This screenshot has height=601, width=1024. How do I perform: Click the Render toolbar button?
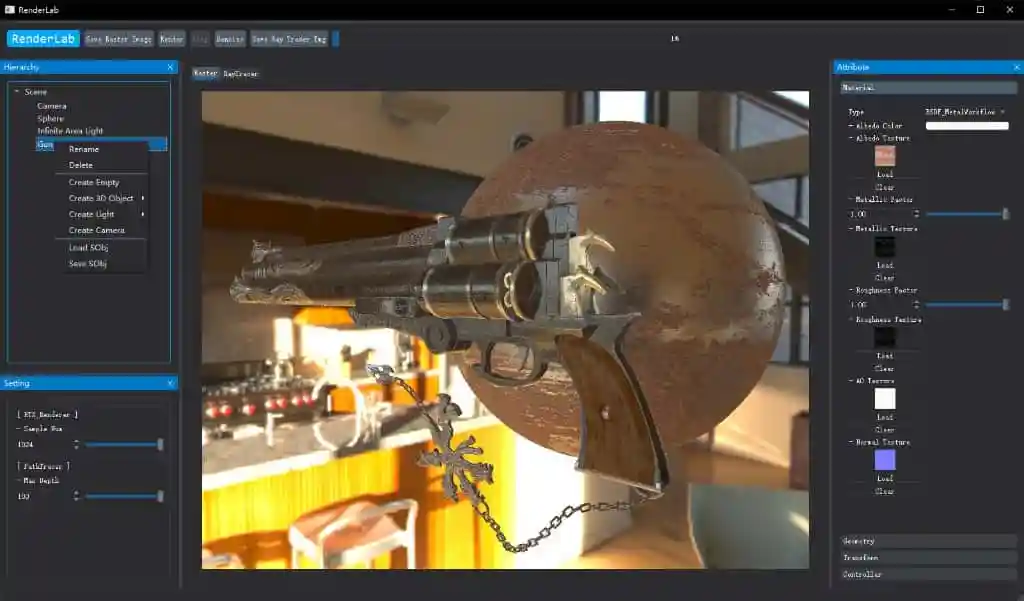tap(172, 39)
